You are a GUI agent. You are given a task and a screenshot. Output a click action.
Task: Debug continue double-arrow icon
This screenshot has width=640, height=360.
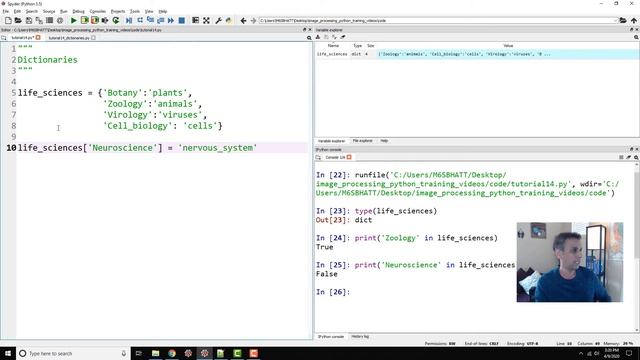pyautogui.click(x=171, y=20)
